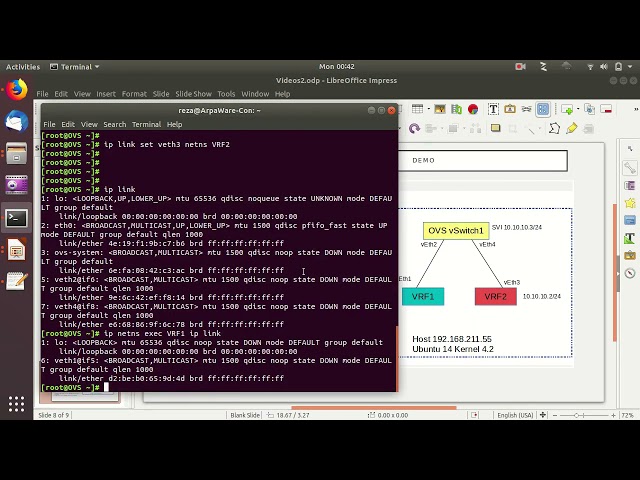Click the zoom out minus in status bar
Screen dimensions: 640x480
tap(555, 415)
